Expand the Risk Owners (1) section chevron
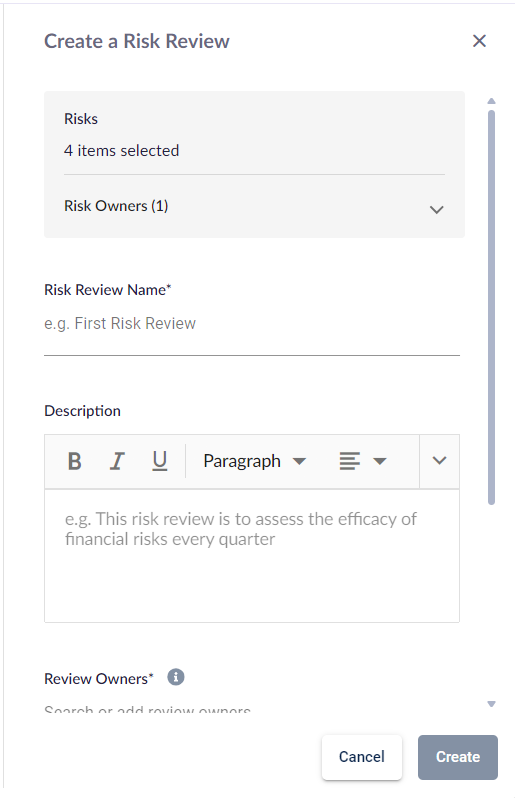The image size is (515, 798). (x=437, y=209)
